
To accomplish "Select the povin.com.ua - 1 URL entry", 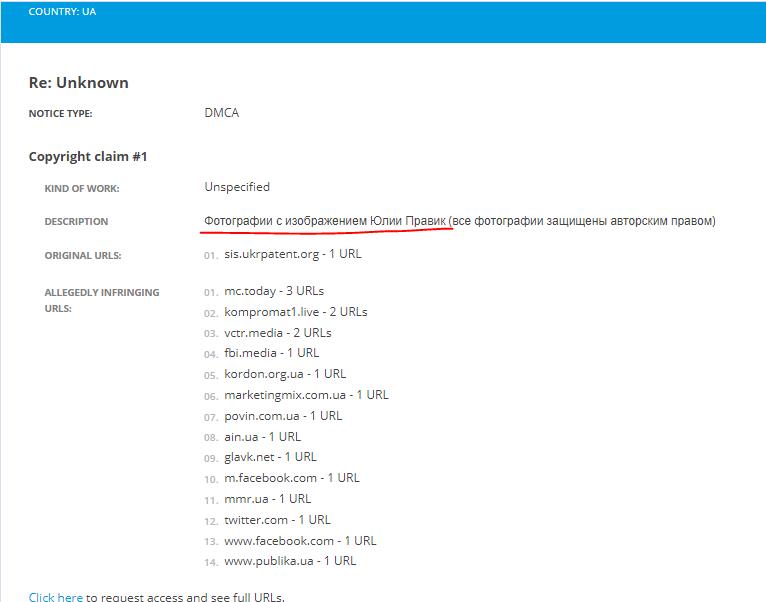I will (x=283, y=416).
